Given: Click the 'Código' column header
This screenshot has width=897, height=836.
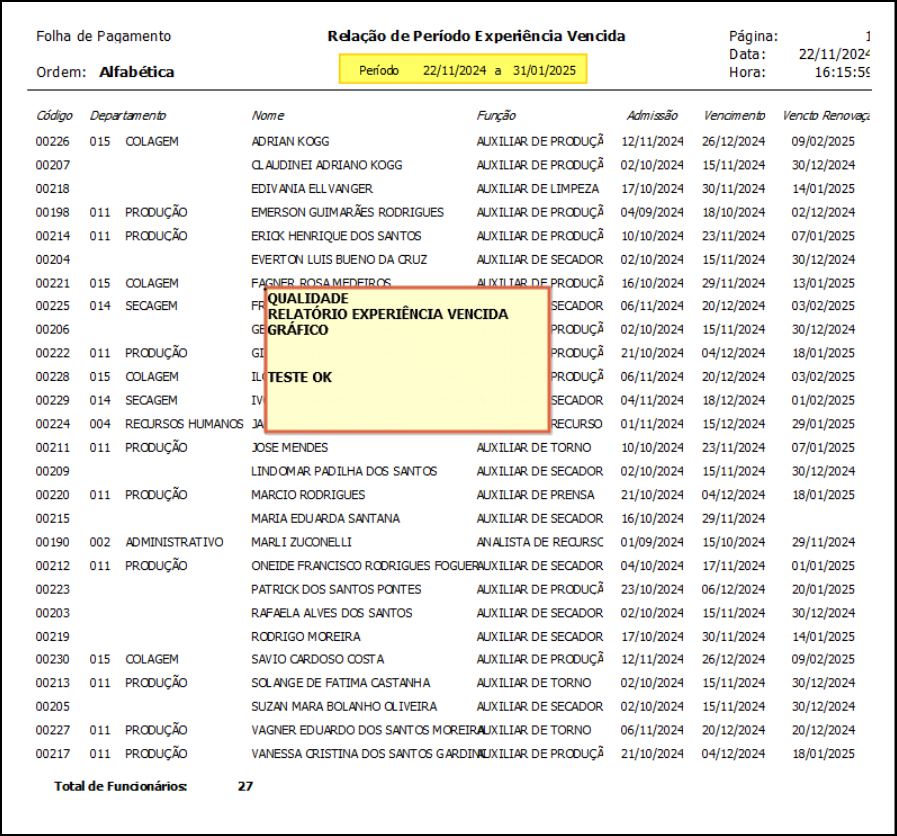Looking at the screenshot, I should [x=54, y=116].
